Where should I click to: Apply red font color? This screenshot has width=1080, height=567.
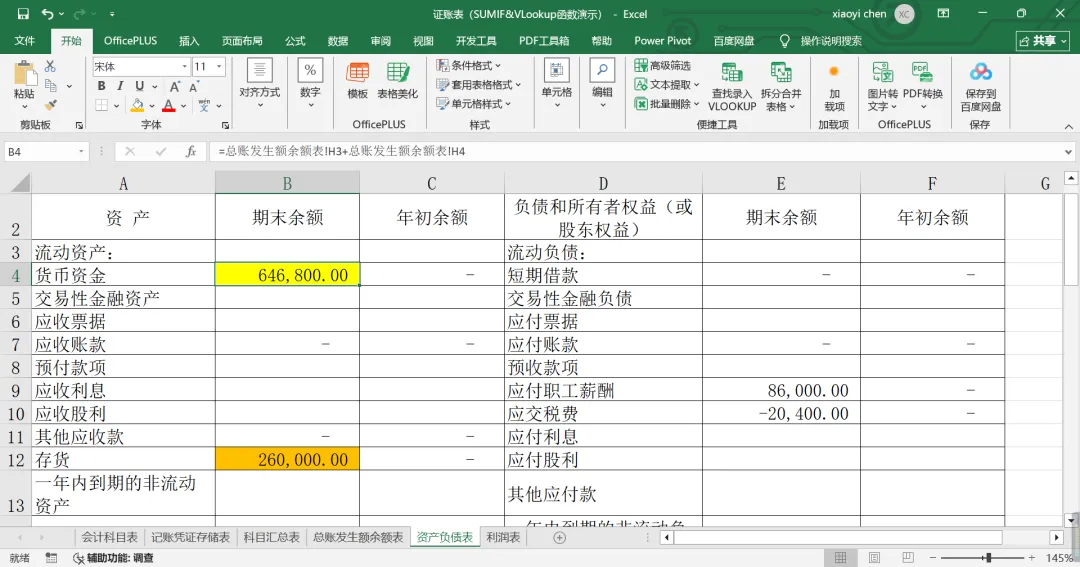[x=169, y=105]
